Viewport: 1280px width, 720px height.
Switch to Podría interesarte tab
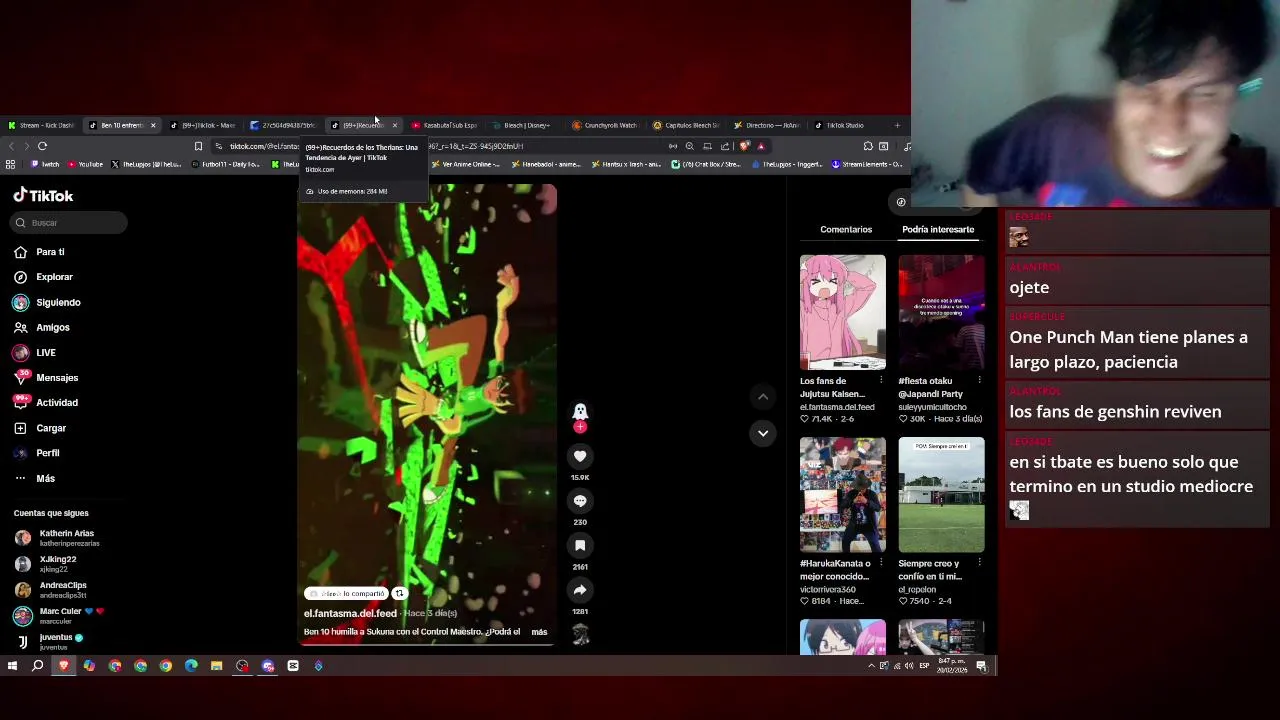pyautogui.click(x=938, y=229)
